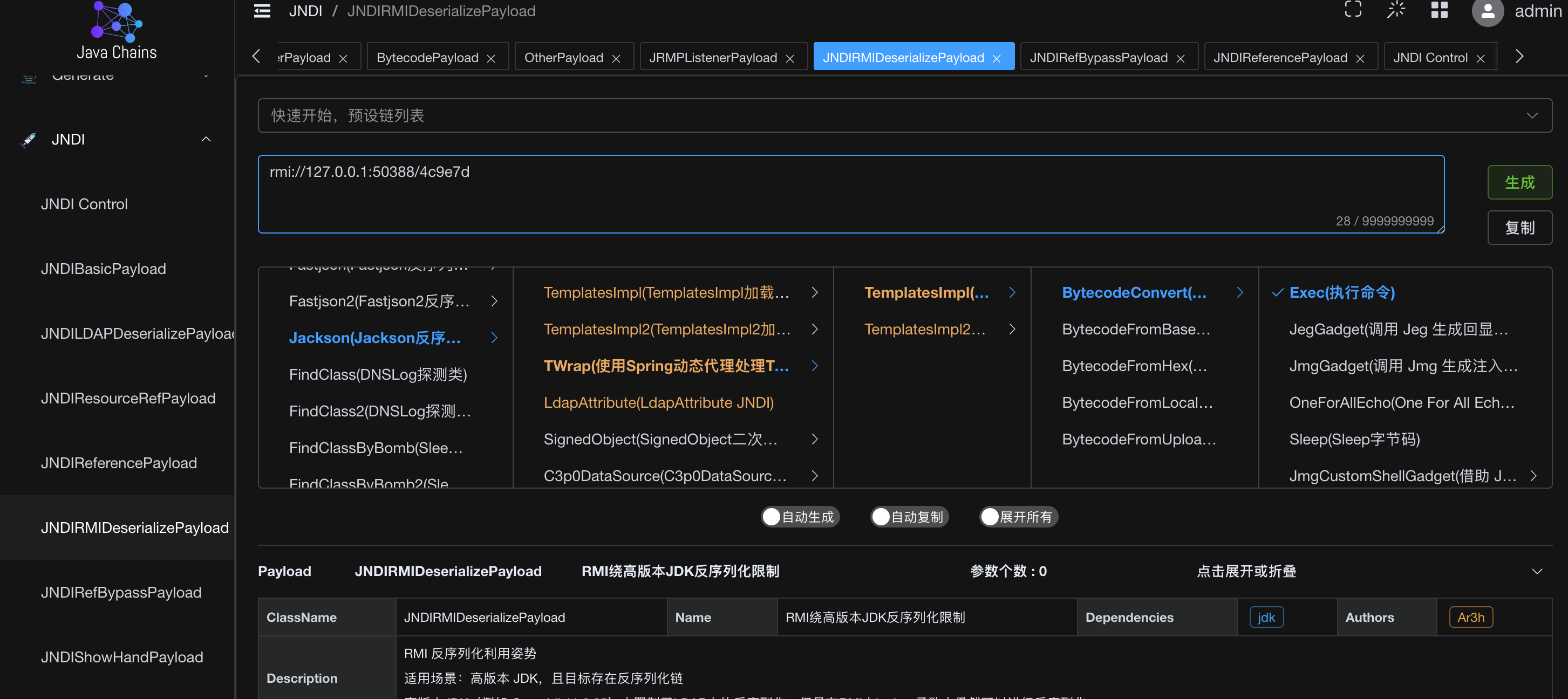Click the admin user avatar
Viewport: 1568px width, 699px height.
click(x=1487, y=11)
